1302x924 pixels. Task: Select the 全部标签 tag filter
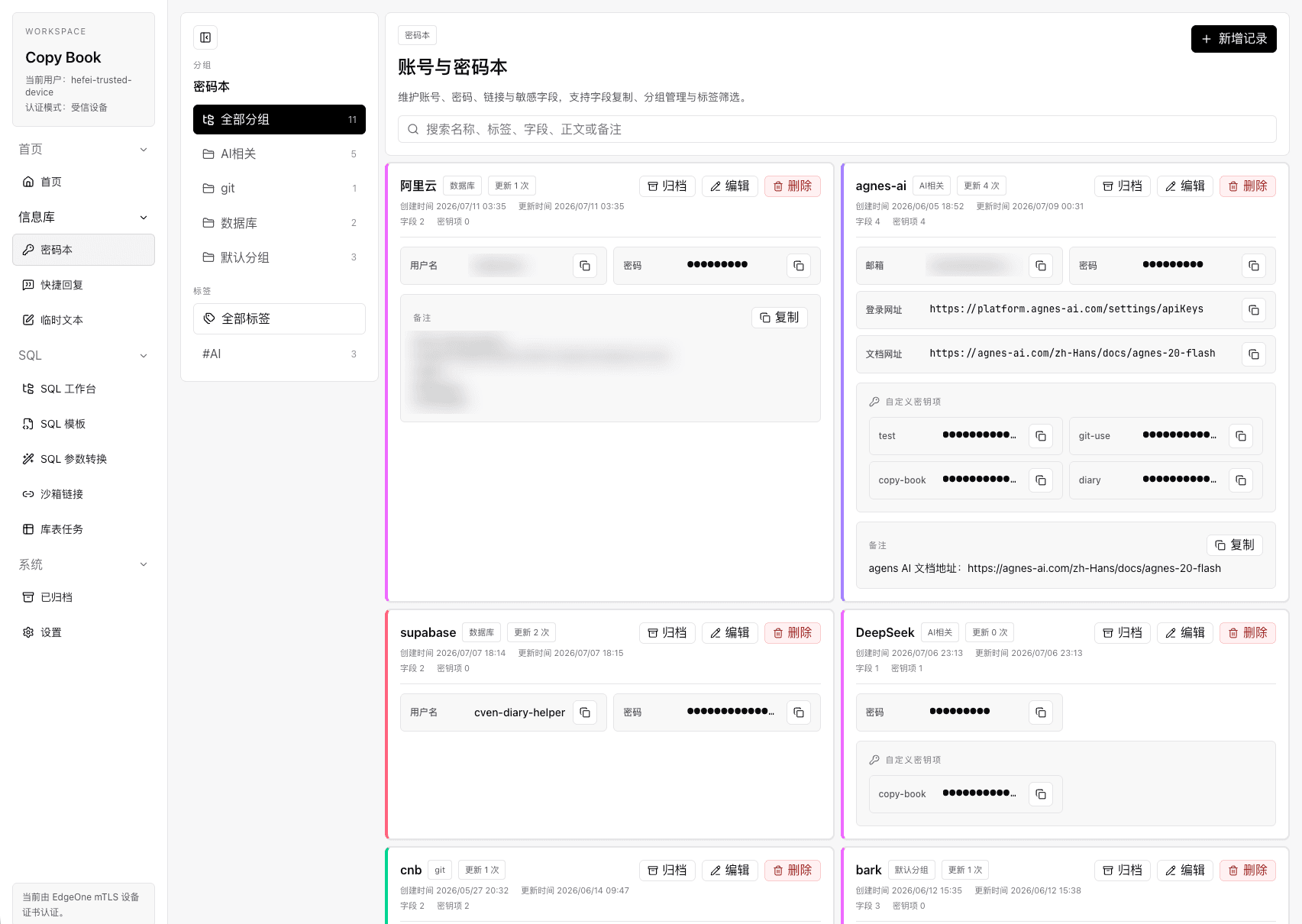pos(279,318)
